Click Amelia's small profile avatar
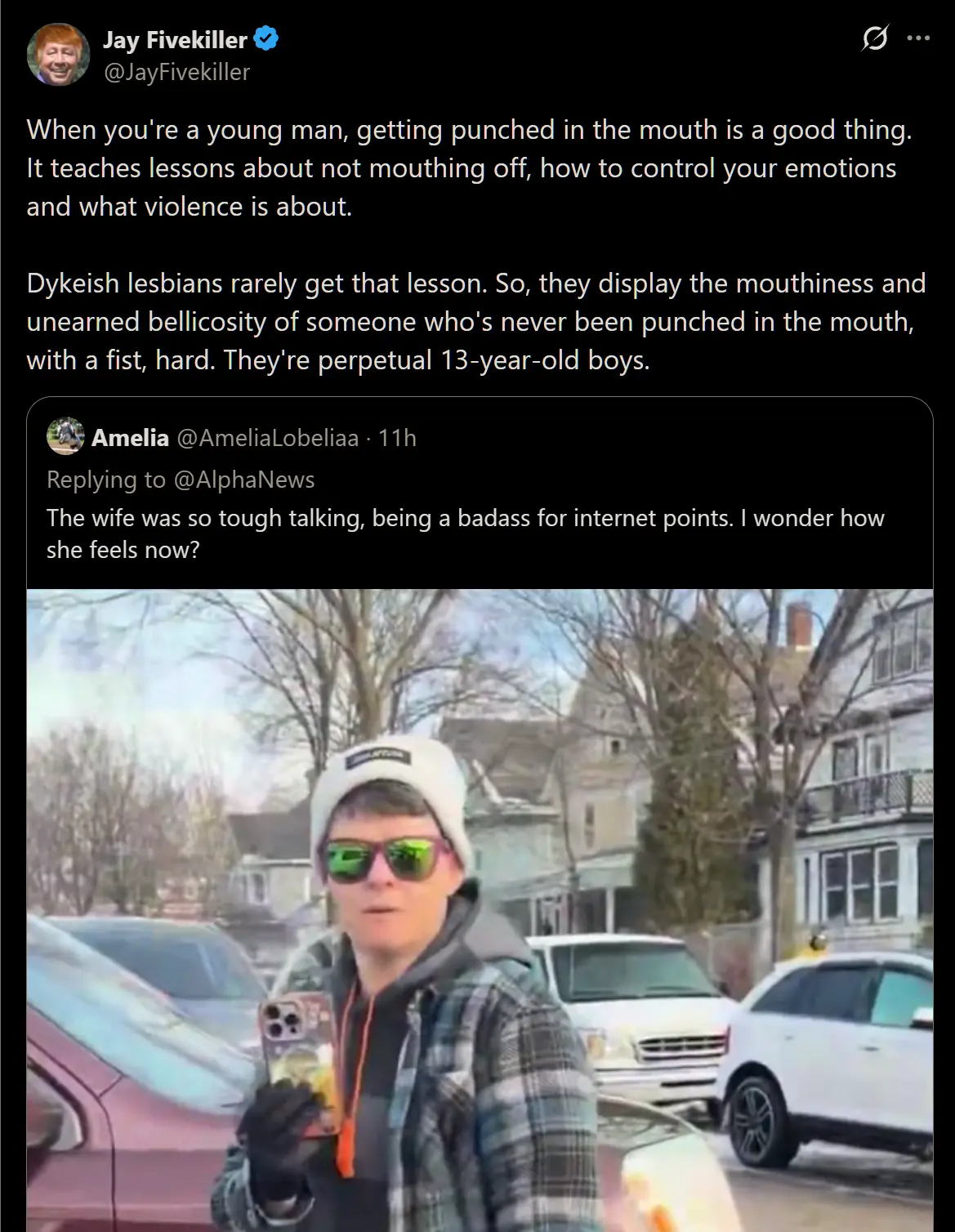The height and width of the screenshot is (1232, 955). [65, 436]
